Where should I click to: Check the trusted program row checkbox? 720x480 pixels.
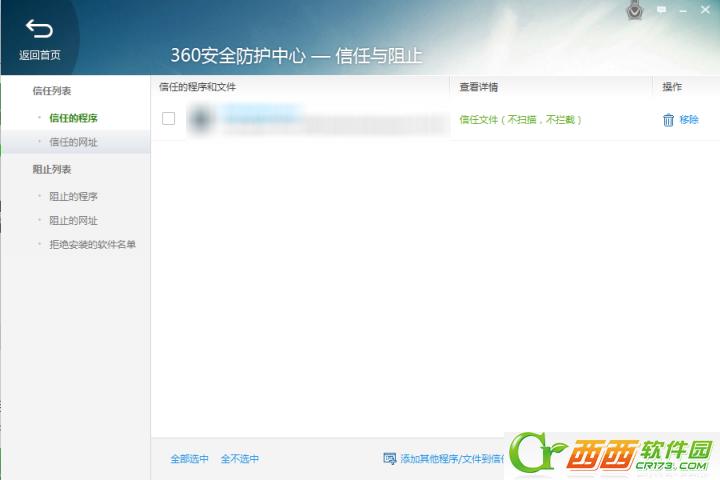tap(169, 119)
